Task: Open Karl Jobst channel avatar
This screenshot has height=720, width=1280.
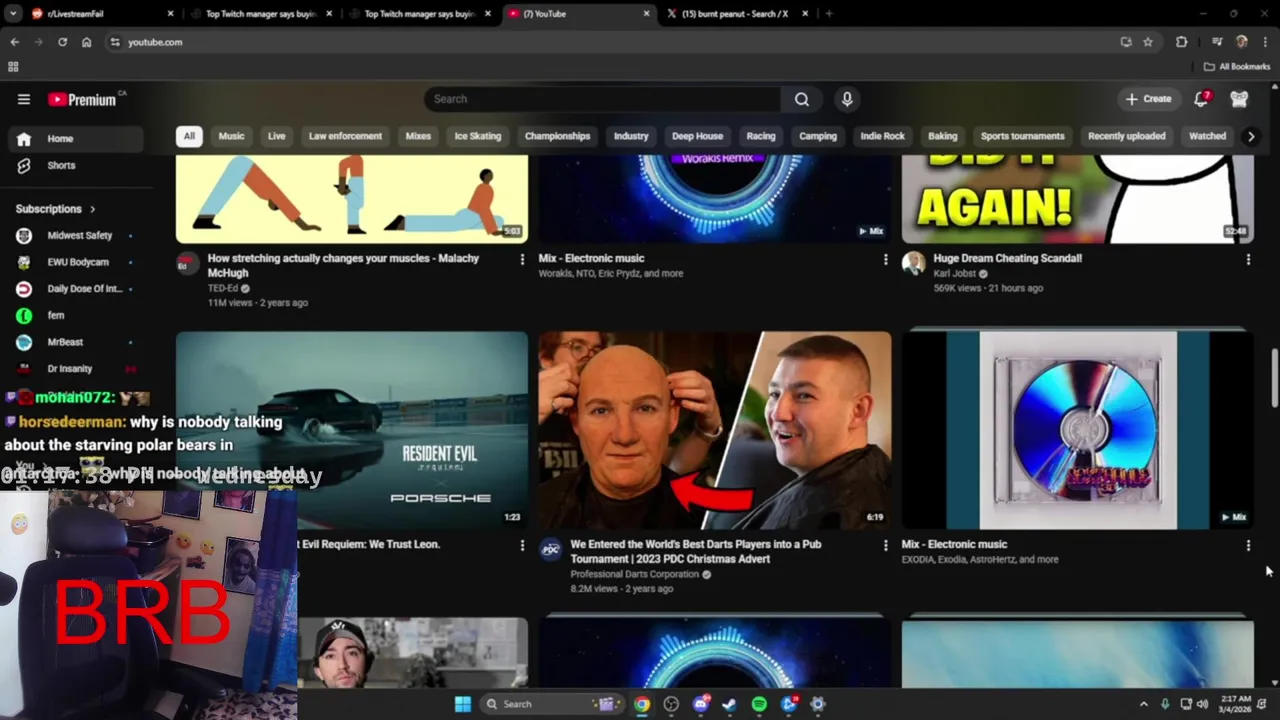Action: pyautogui.click(x=913, y=263)
